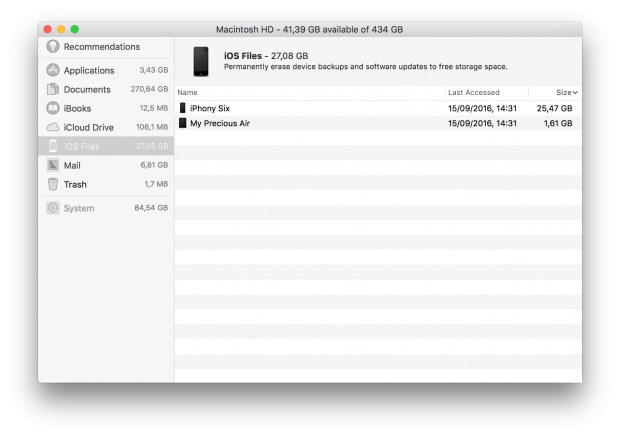Viewport: 620px width, 437px height.
Task: Click the 25,47 GB size value
Action: coord(554,108)
